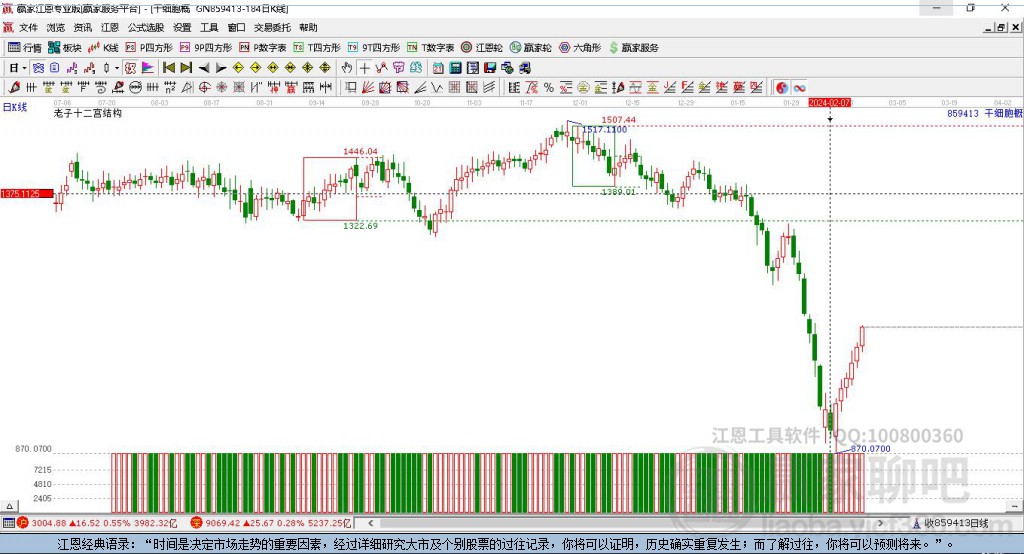The width and height of the screenshot is (1024, 554).
Task: Open the 板块 sector view
Action: (65, 48)
